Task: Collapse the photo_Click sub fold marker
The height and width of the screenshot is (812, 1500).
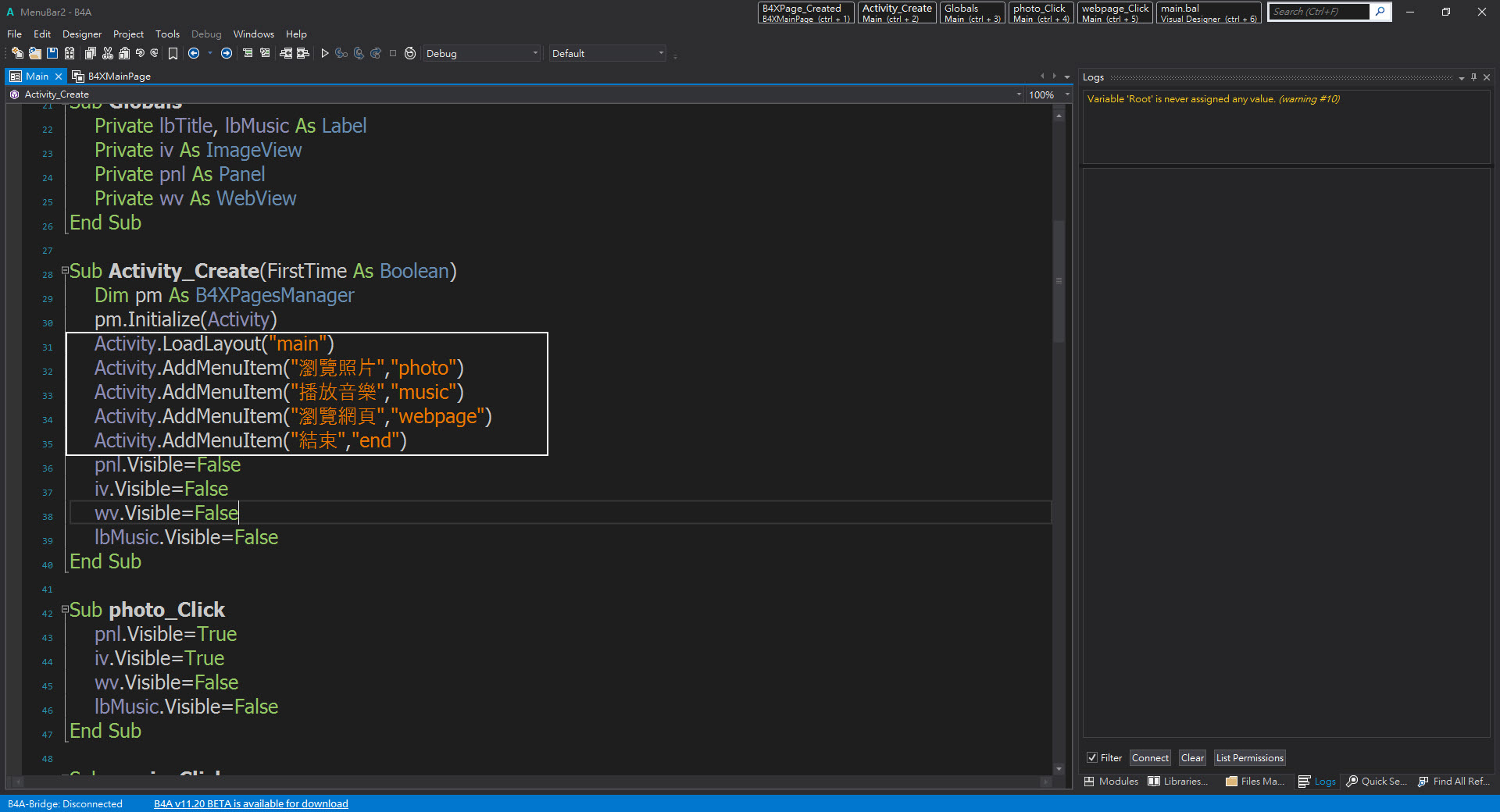Action: (x=65, y=610)
